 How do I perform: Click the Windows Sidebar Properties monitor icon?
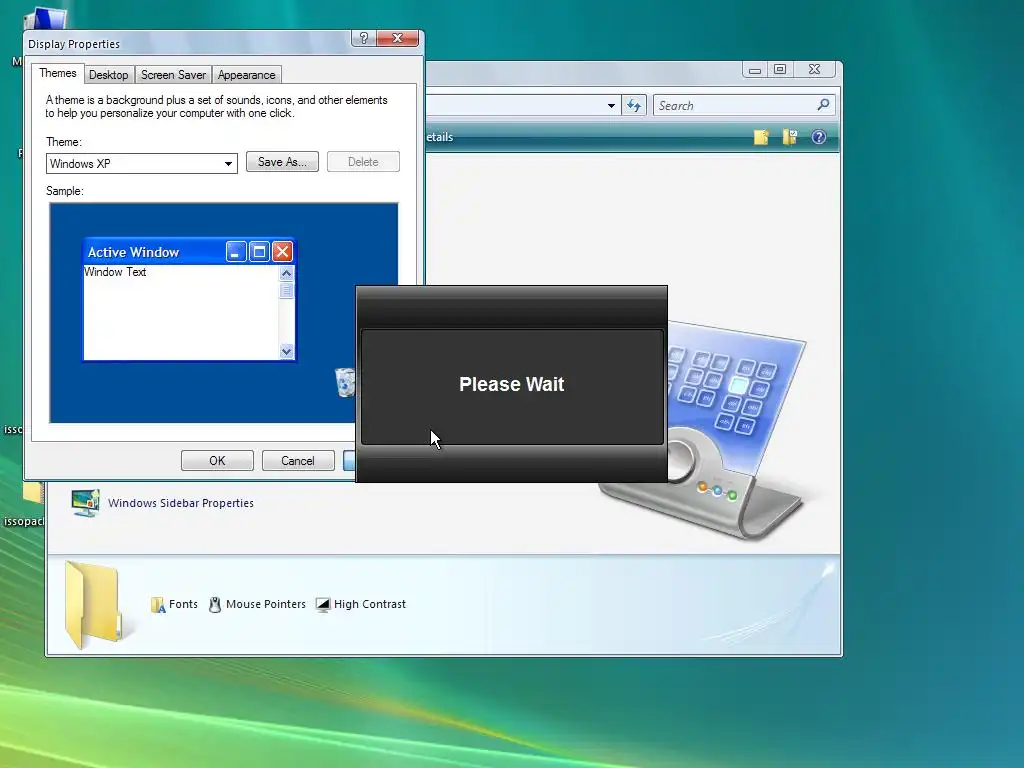tap(86, 503)
